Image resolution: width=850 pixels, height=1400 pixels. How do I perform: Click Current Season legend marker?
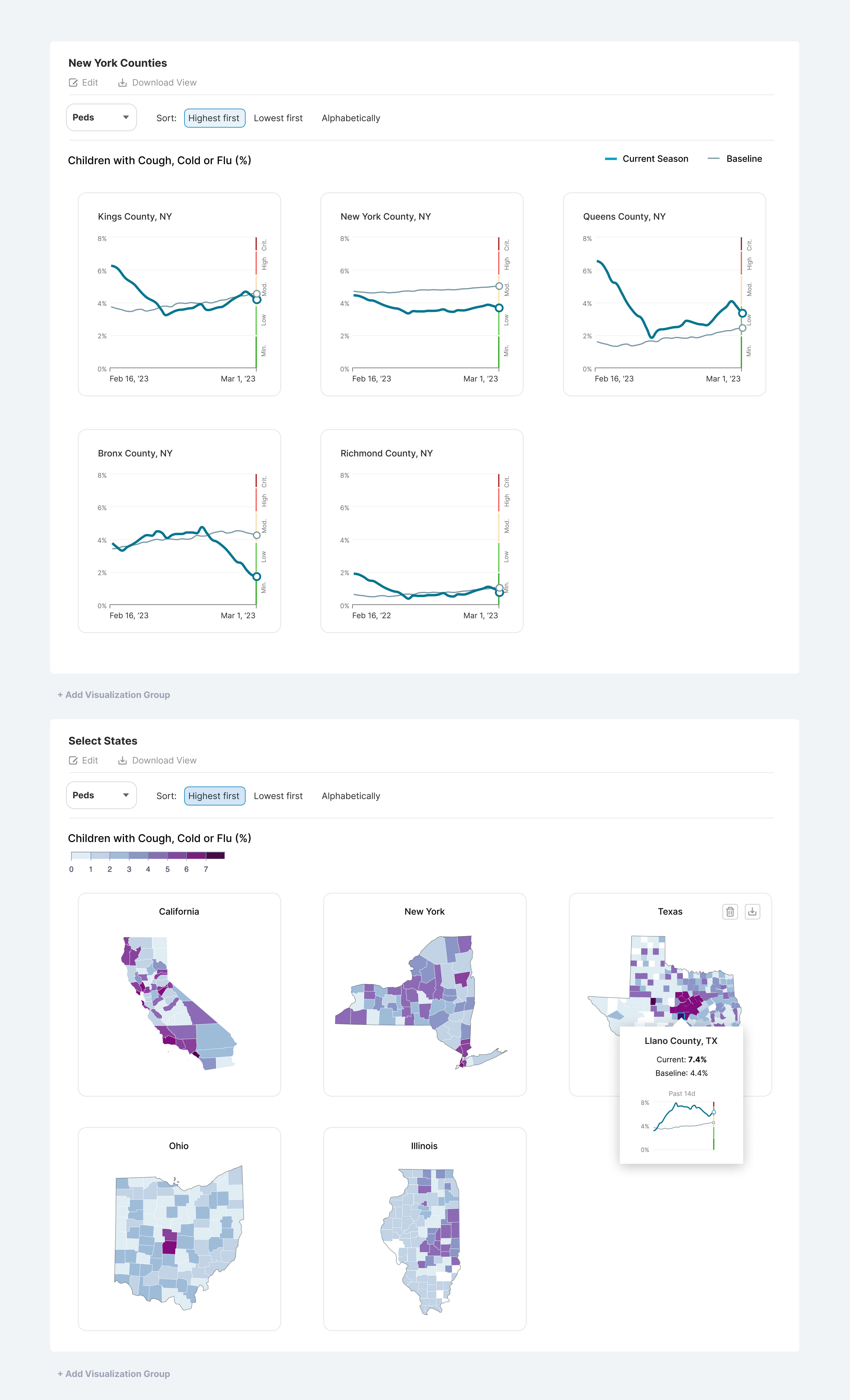611,159
